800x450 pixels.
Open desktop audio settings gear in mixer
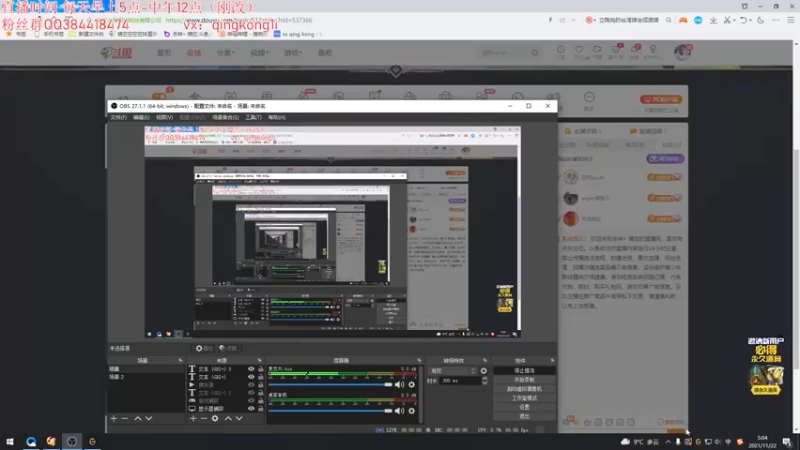(412, 411)
